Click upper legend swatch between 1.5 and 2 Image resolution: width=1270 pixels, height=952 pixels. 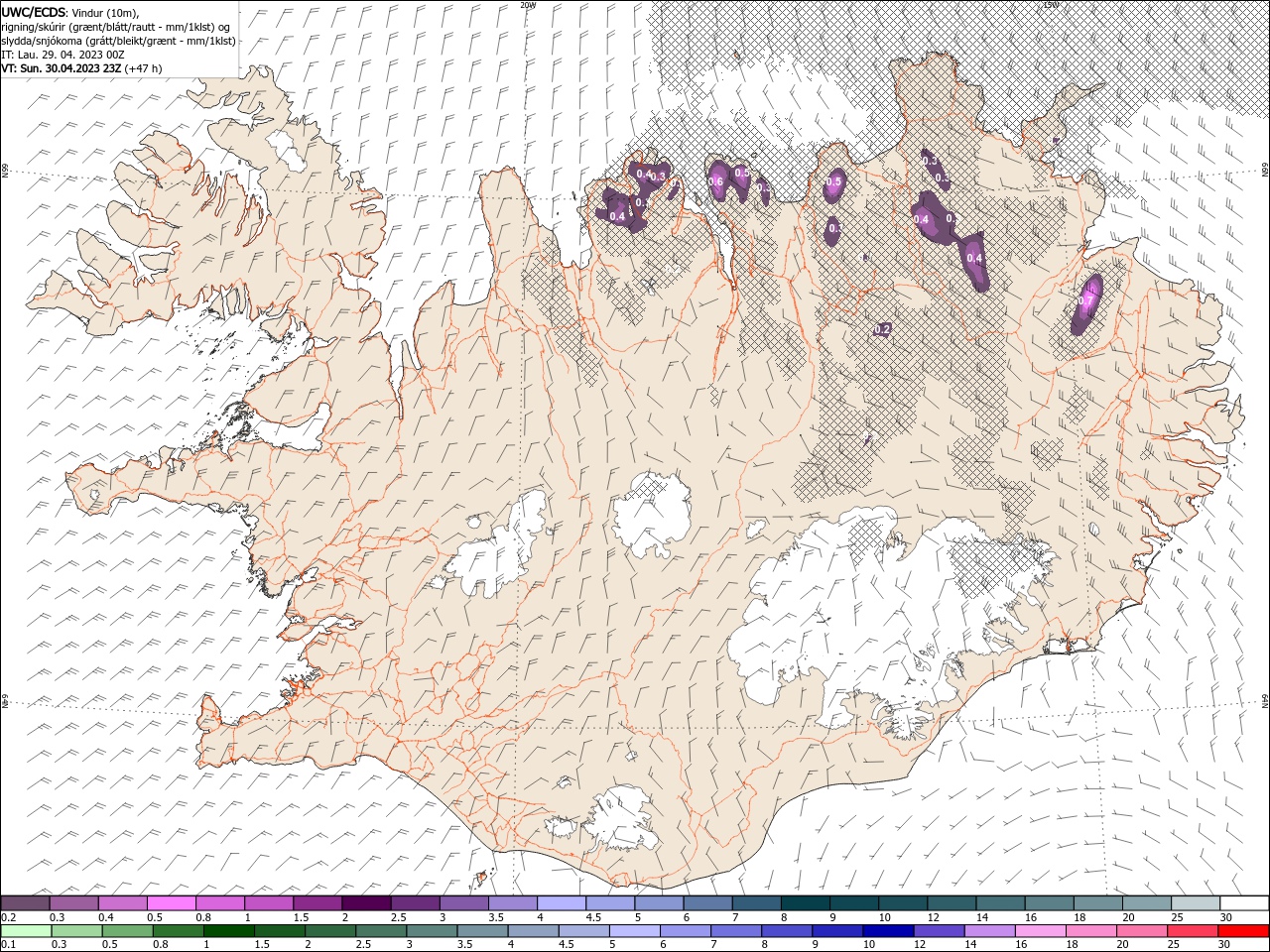(317, 902)
